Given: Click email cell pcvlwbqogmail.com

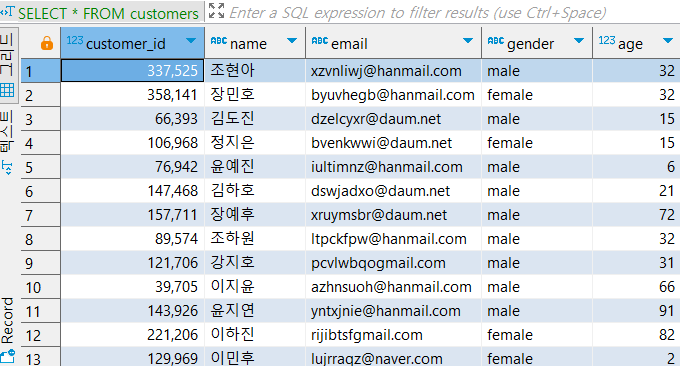Looking at the screenshot, I should (393, 263).
